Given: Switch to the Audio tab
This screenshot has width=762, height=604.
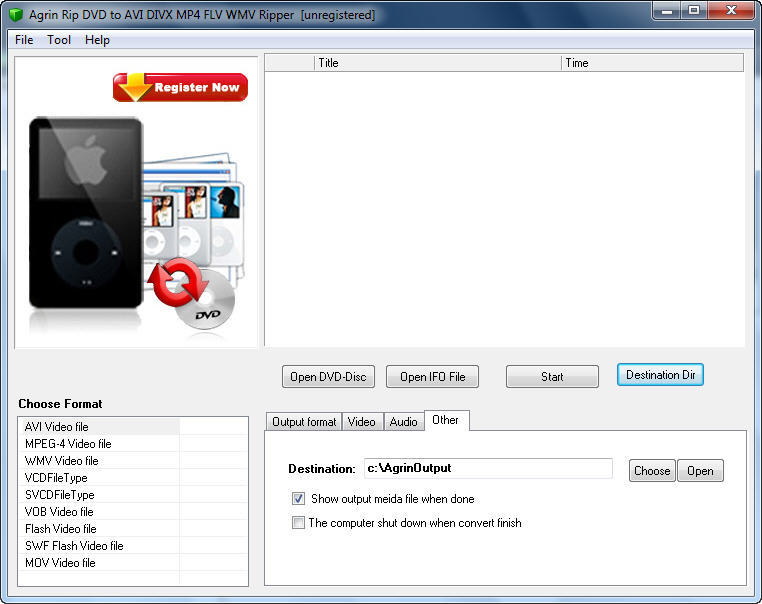Looking at the screenshot, I should (x=403, y=422).
